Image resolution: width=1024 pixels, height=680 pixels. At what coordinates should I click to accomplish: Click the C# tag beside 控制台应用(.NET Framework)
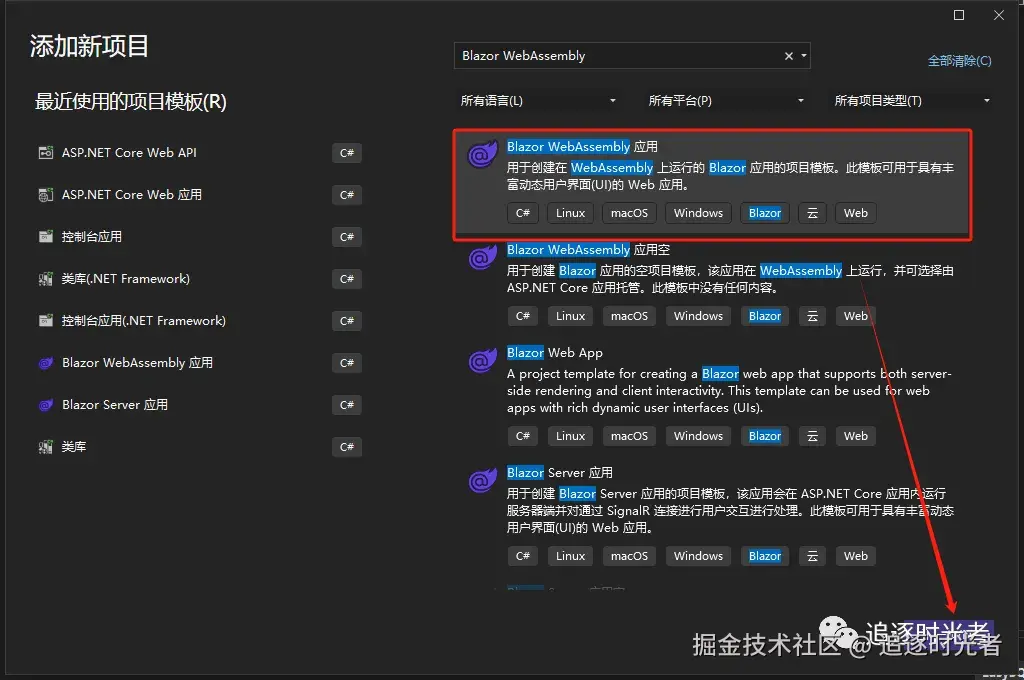347,321
